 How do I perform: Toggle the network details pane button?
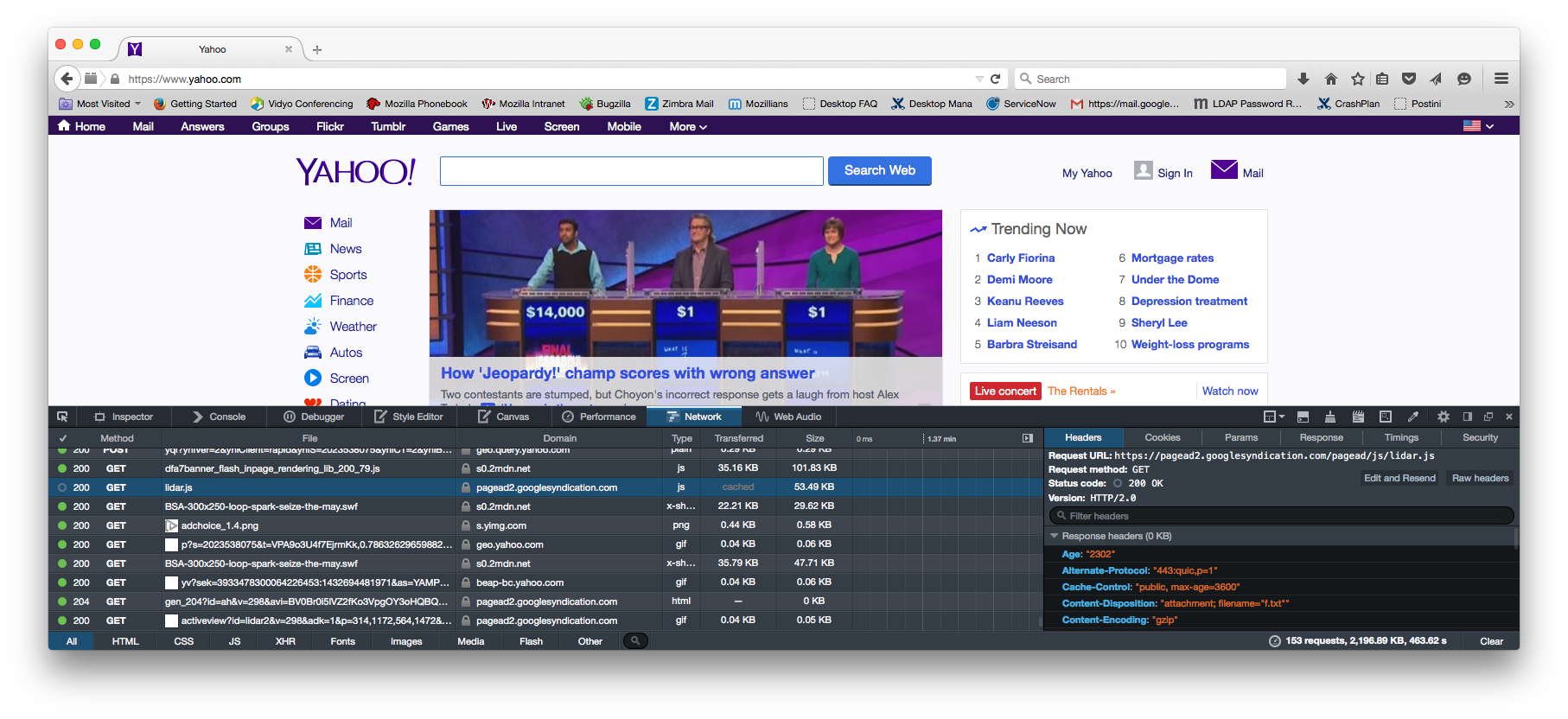[1028, 438]
